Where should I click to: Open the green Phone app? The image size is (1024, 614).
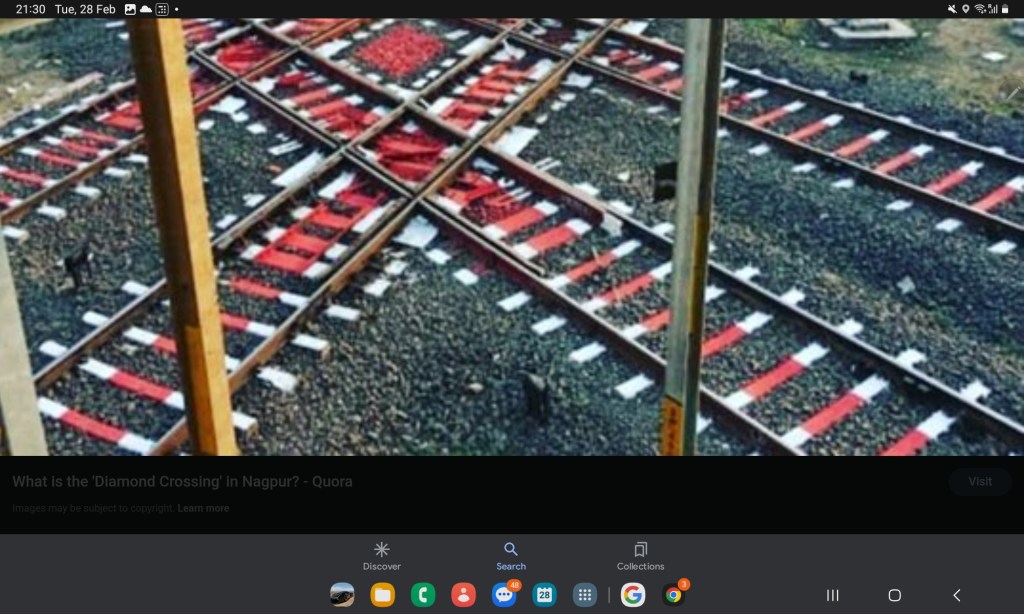(423, 595)
